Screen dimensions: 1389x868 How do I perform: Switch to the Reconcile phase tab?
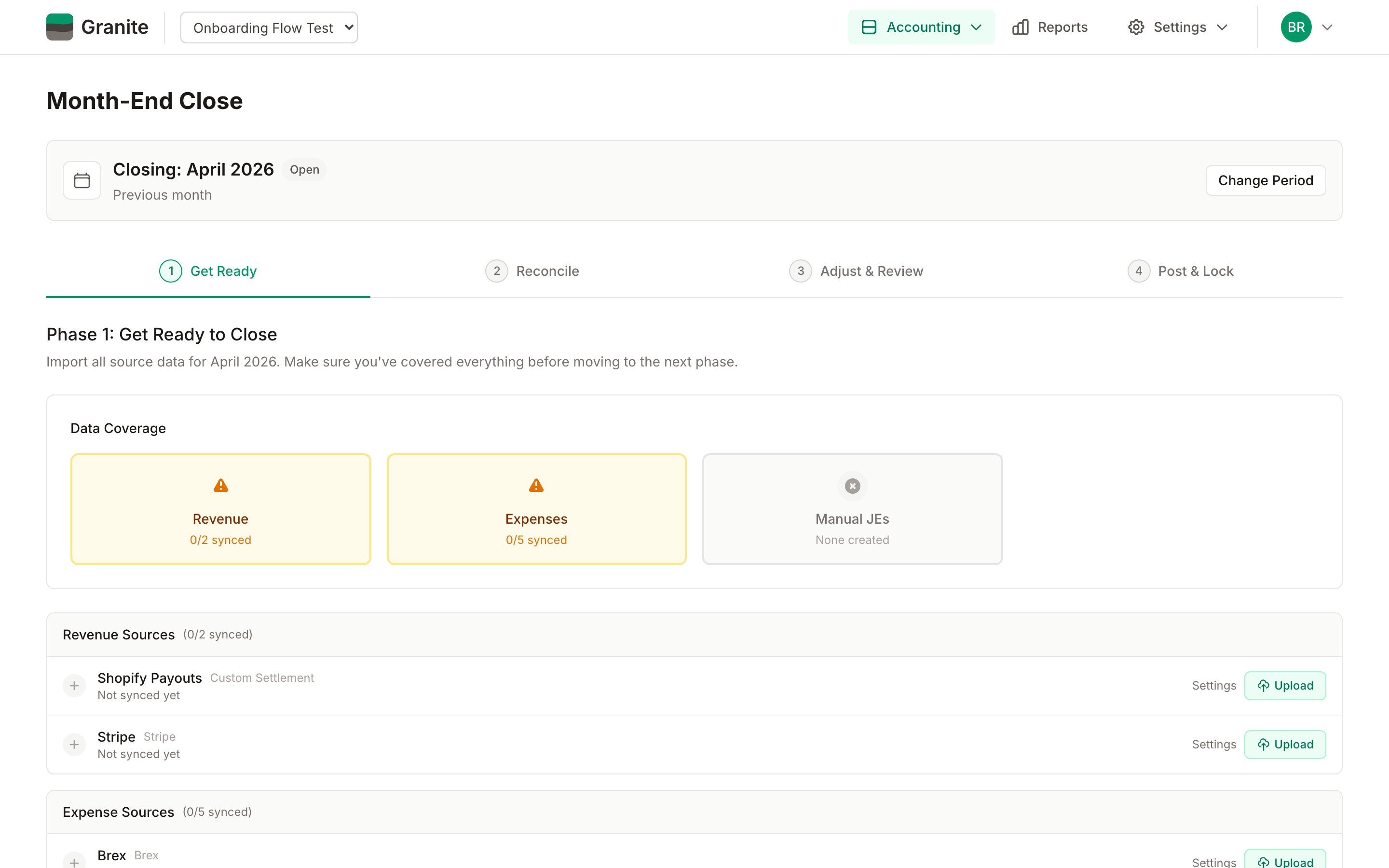coord(532,271)
